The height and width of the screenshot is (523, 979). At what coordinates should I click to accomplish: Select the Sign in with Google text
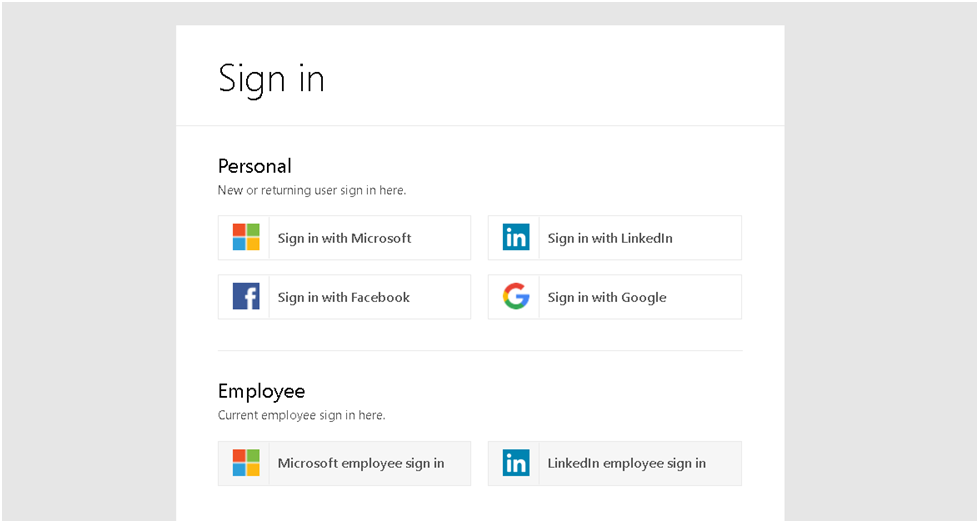[x=607, y=298]
